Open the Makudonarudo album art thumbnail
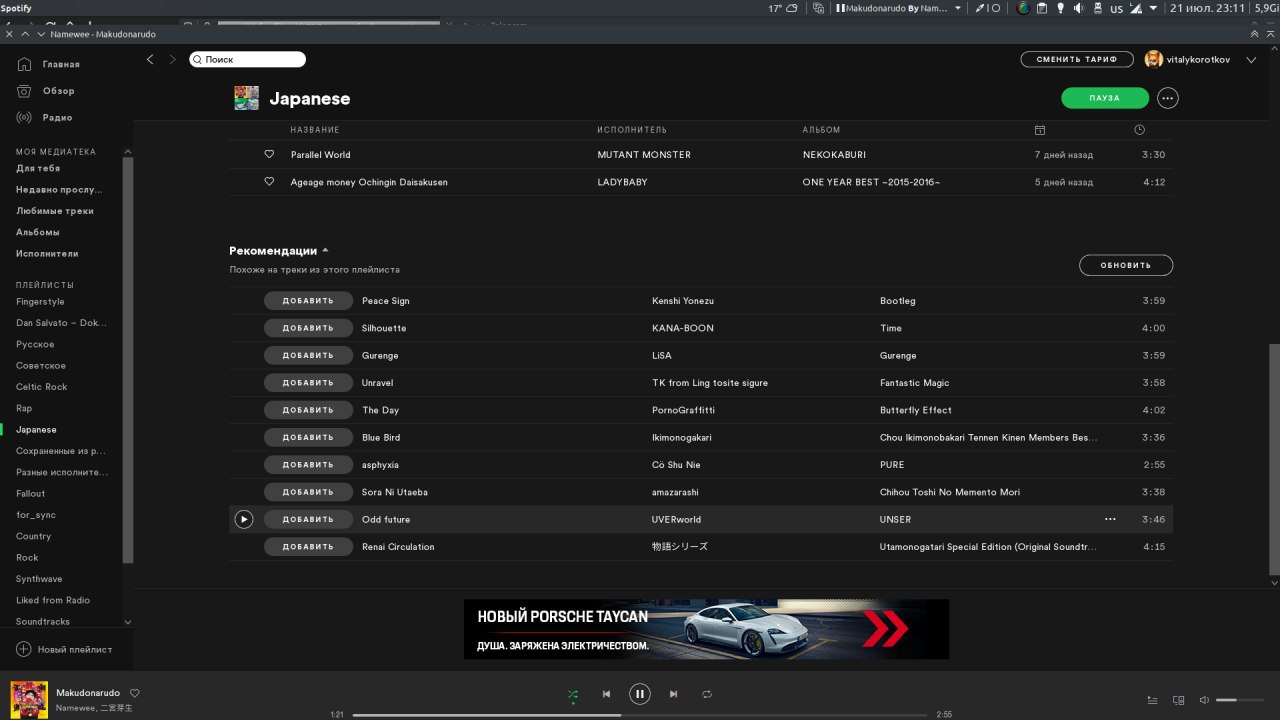The image size is (1280, 720). click(x=29, y=699)
